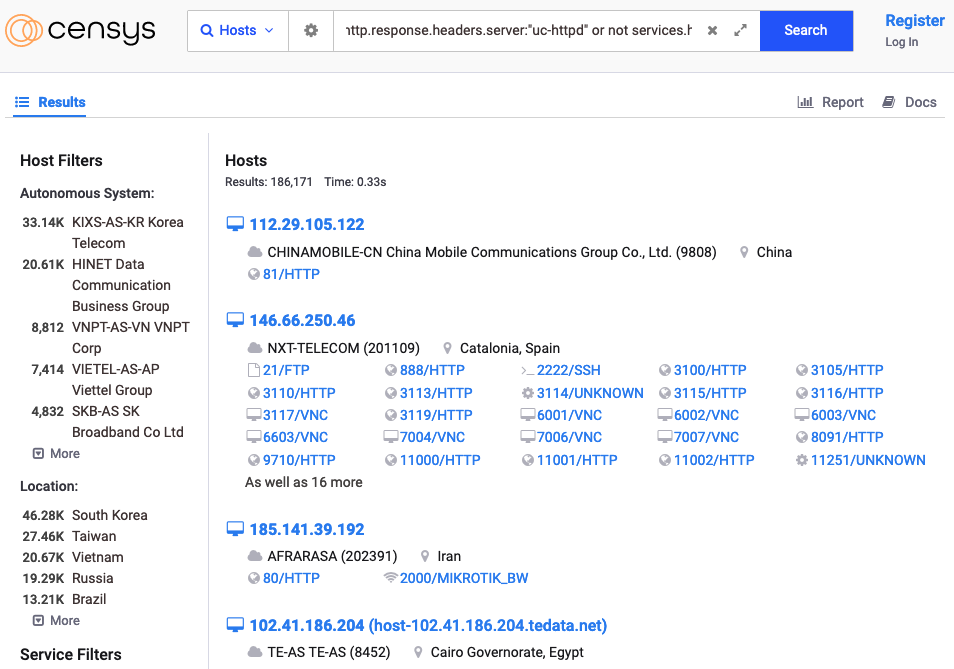Click monitor icon beside host 112.29.105.122
Image resolution: width=954 pixels, height=669 pixels.
click(235, 224)
